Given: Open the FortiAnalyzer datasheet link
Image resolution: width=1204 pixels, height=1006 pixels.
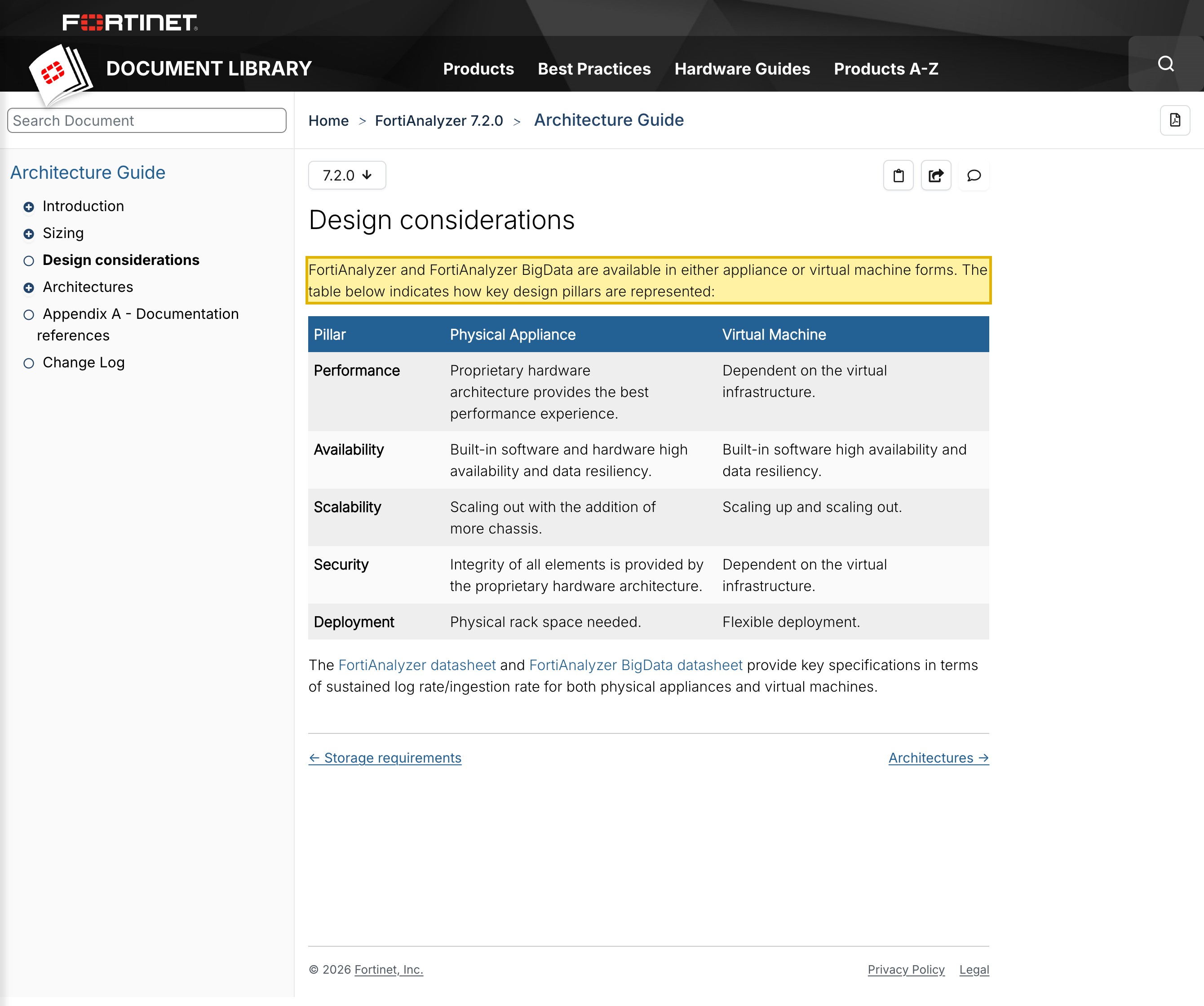Looking at the screenshot, I should click(417, 665).
